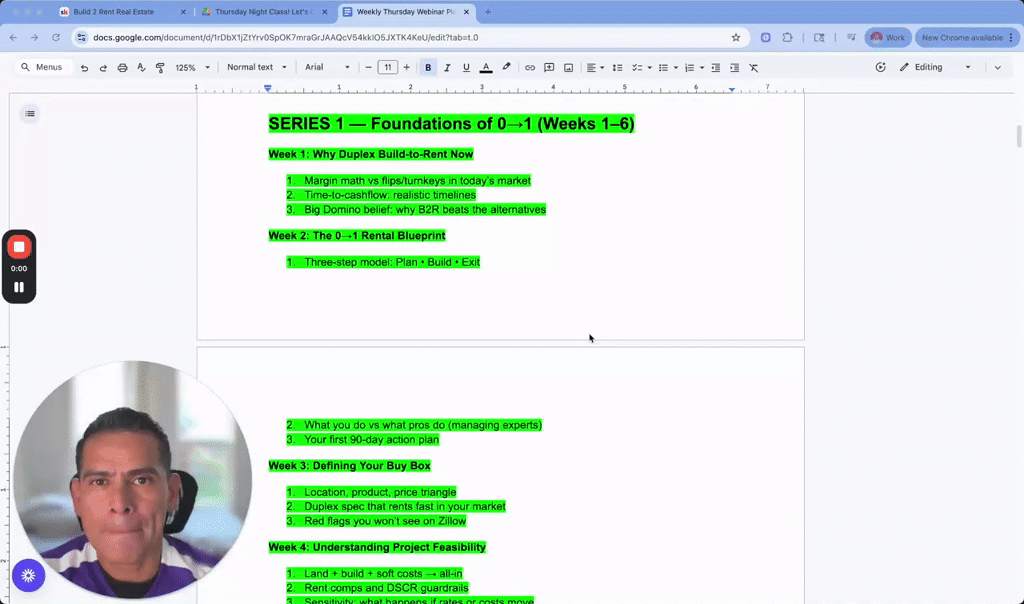Bookmark this page with the star icon
Screen dimensions: 1024x604
pyautogui.click(x=736, y=37)
